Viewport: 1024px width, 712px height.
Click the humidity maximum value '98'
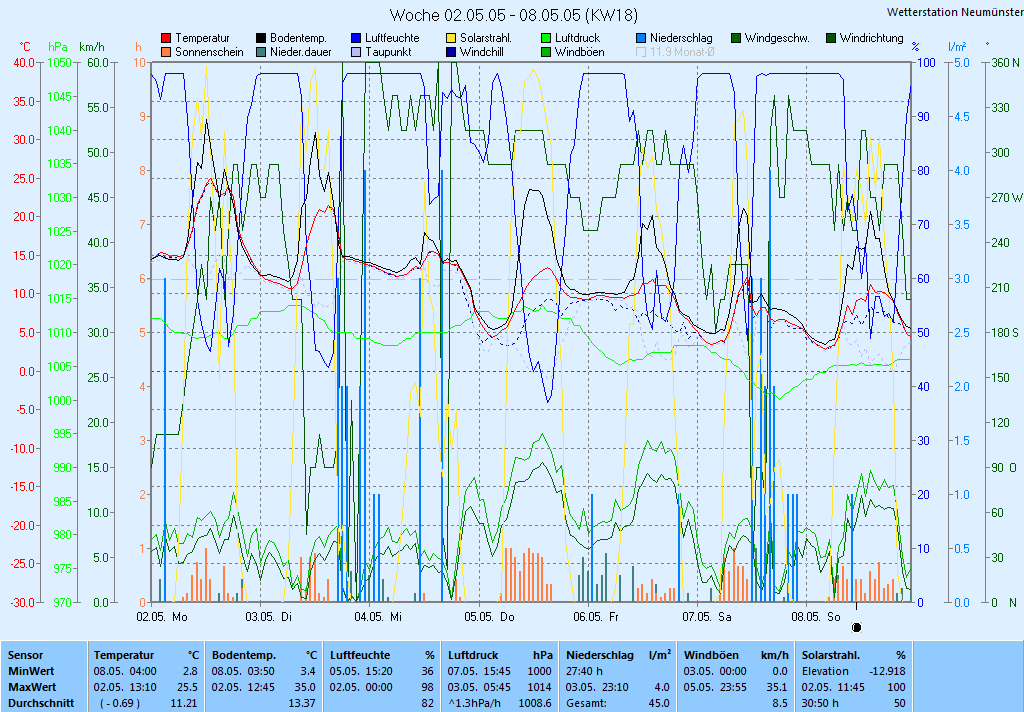tap(428, 687)
